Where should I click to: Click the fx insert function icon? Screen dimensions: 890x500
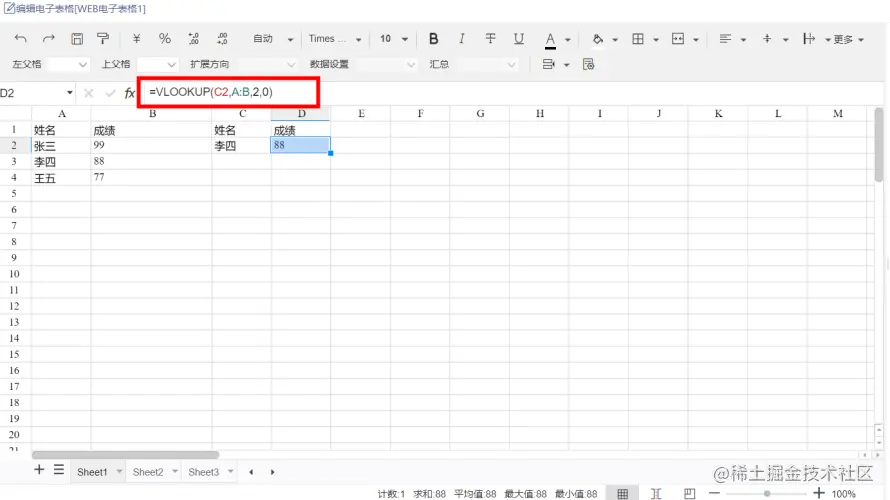tap(130, 93)
